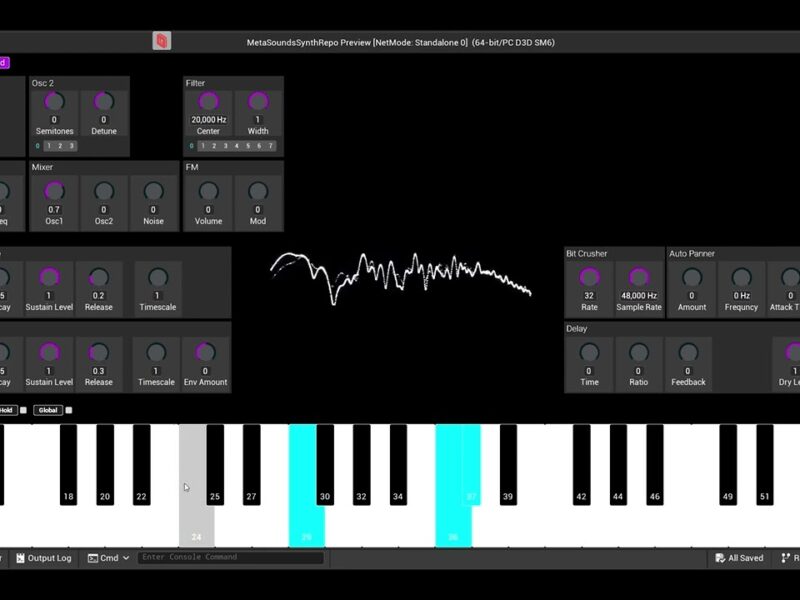
Task: Play black piano key 18
Action: [x=68, y=464]
